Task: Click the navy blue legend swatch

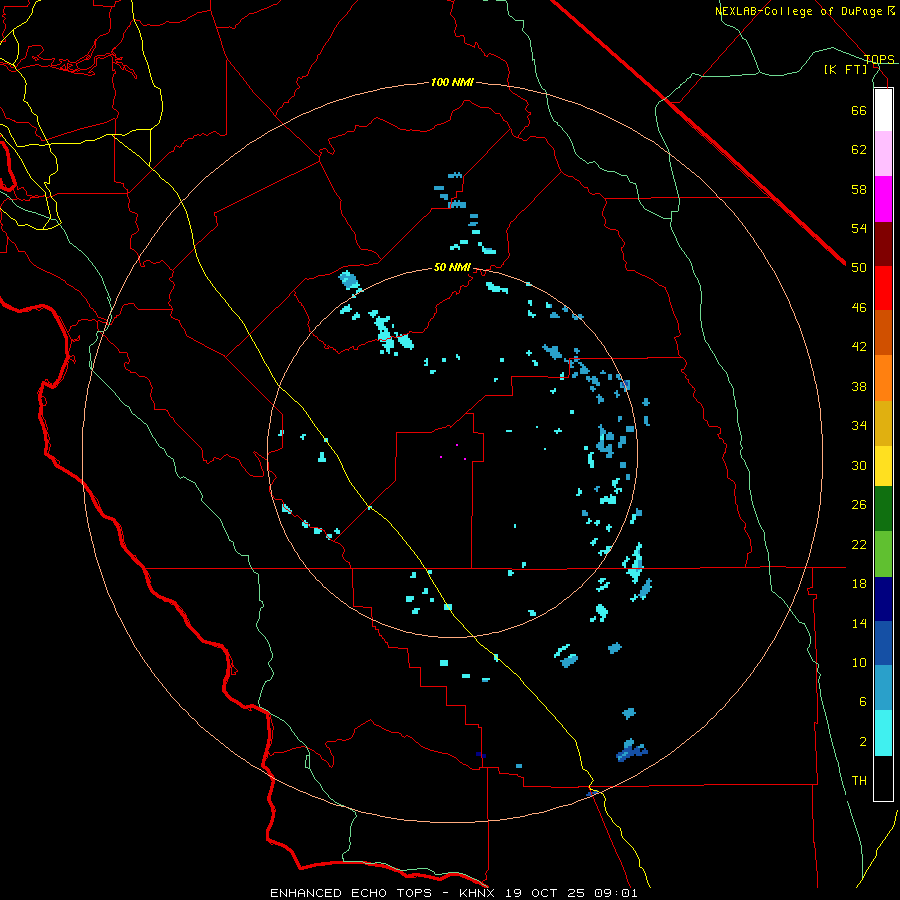Action: click(x=883, y=599)
